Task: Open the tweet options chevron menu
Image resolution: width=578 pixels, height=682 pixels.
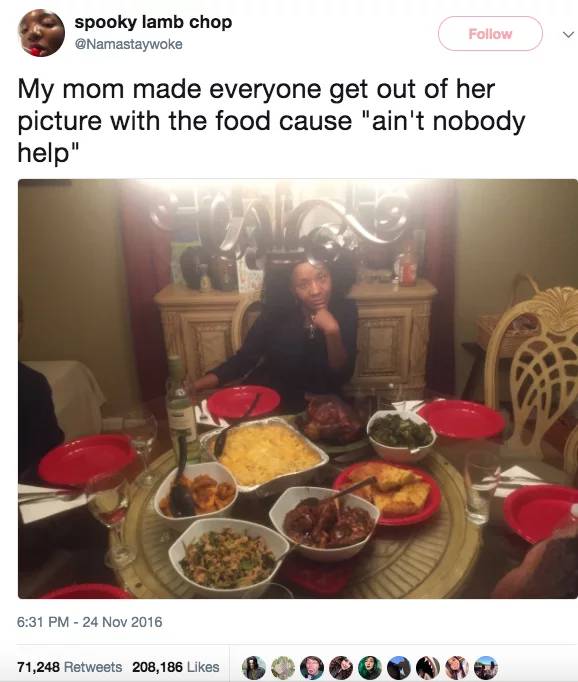Action: pos(567,34)
